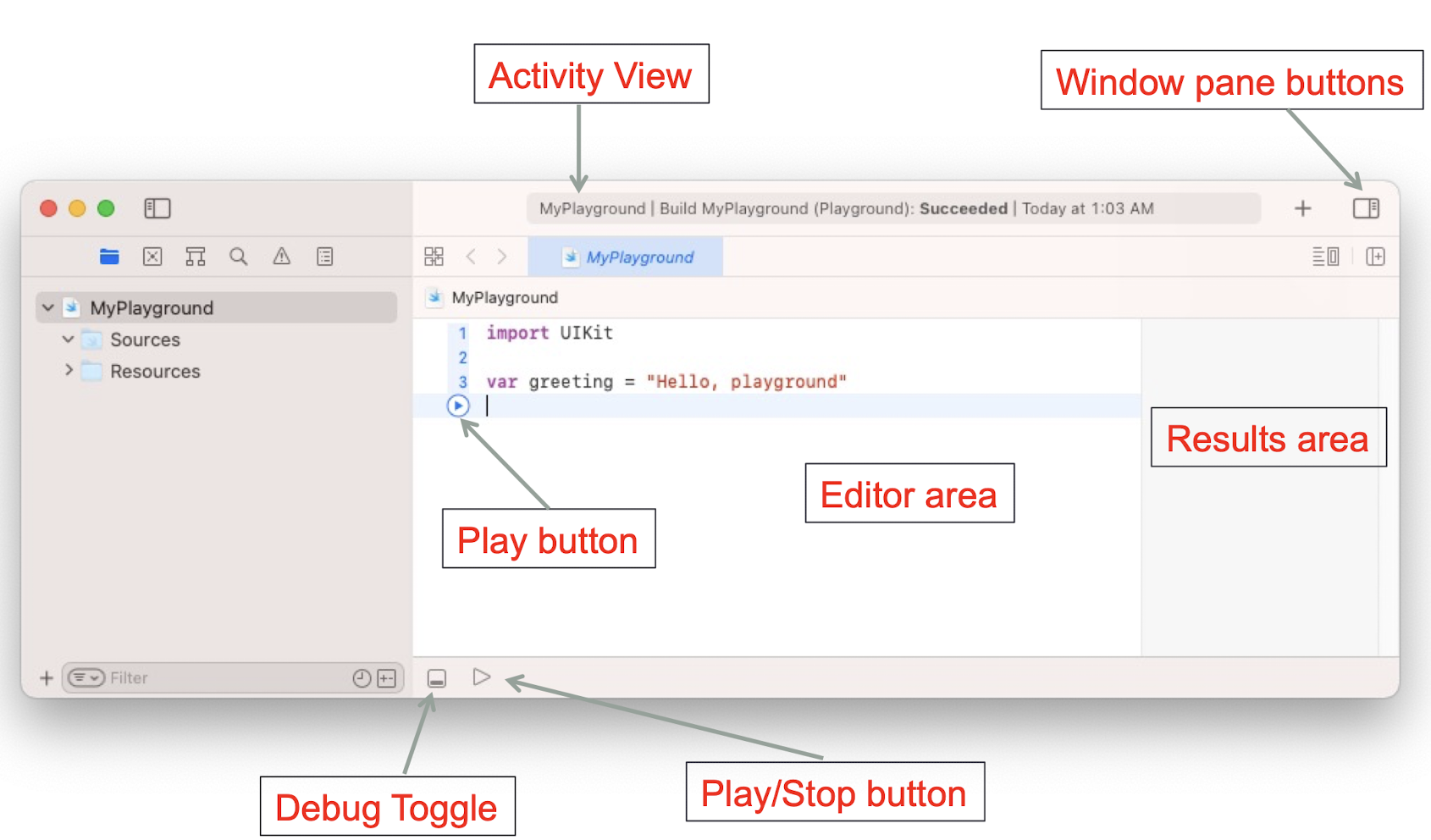Click the "Hello, playground" string literal

pos(746,382)
